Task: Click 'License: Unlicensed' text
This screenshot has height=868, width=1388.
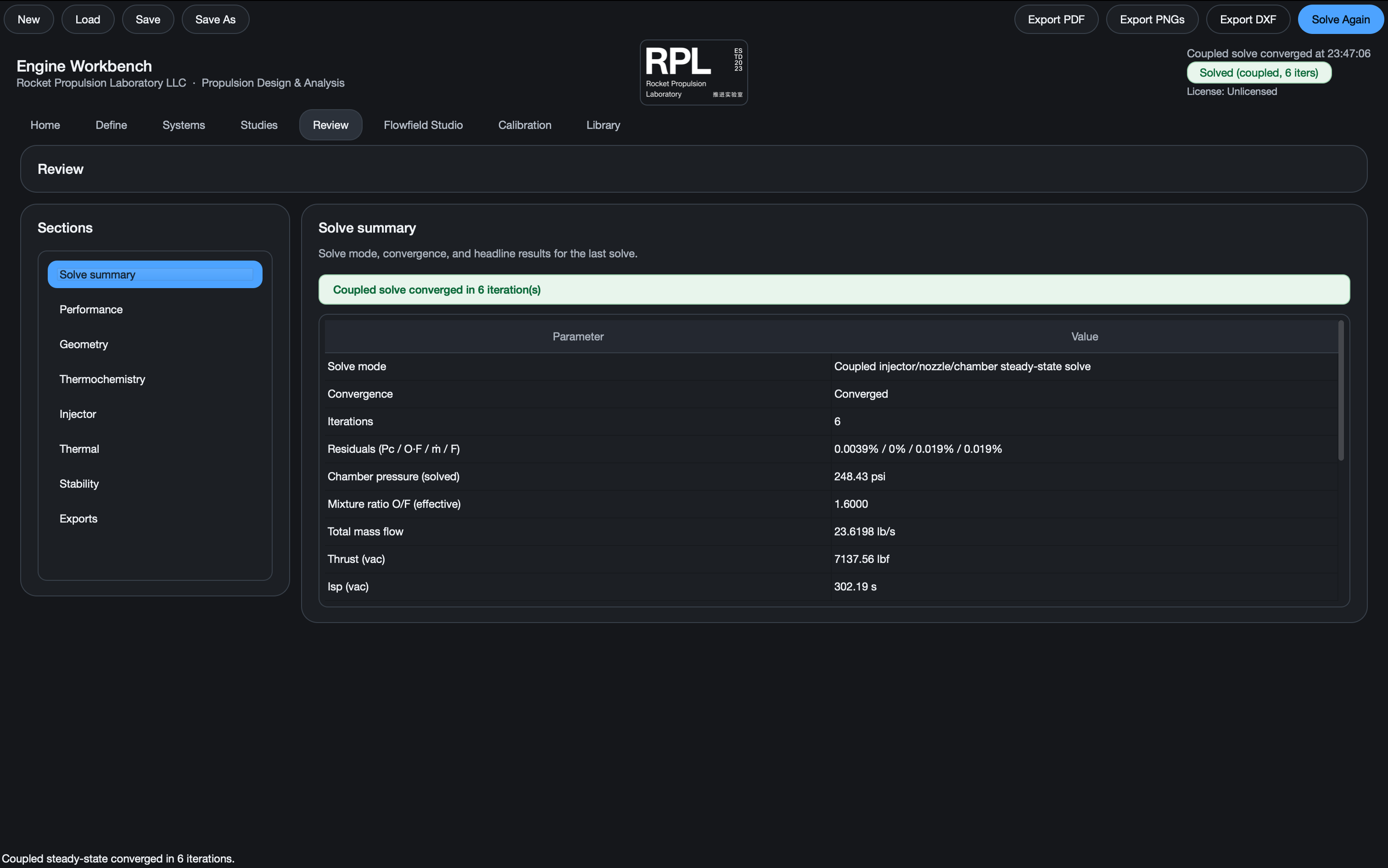Action: tap(1232, 92)
